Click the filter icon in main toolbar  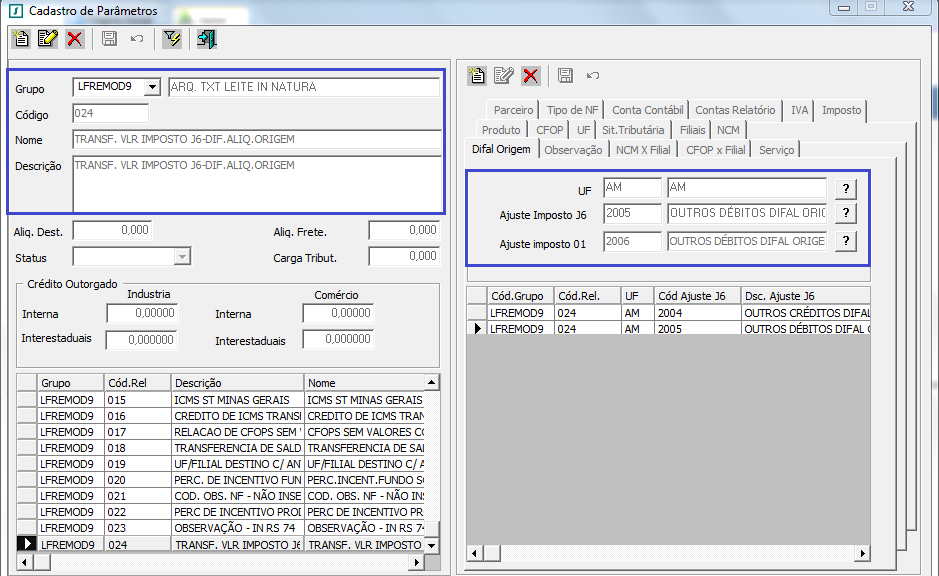[171, 39]
